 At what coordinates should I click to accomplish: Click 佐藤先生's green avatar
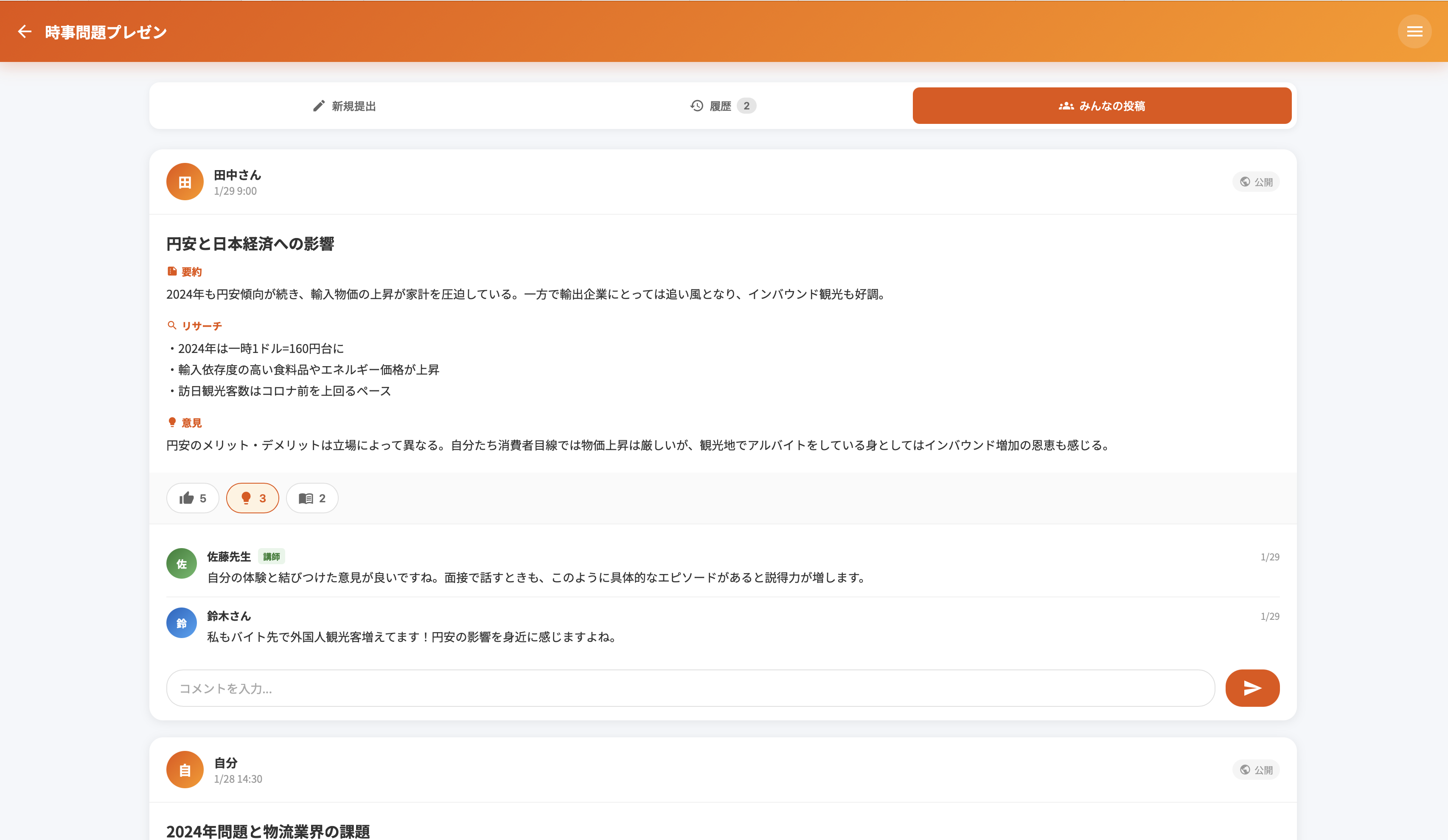(182, 564)
